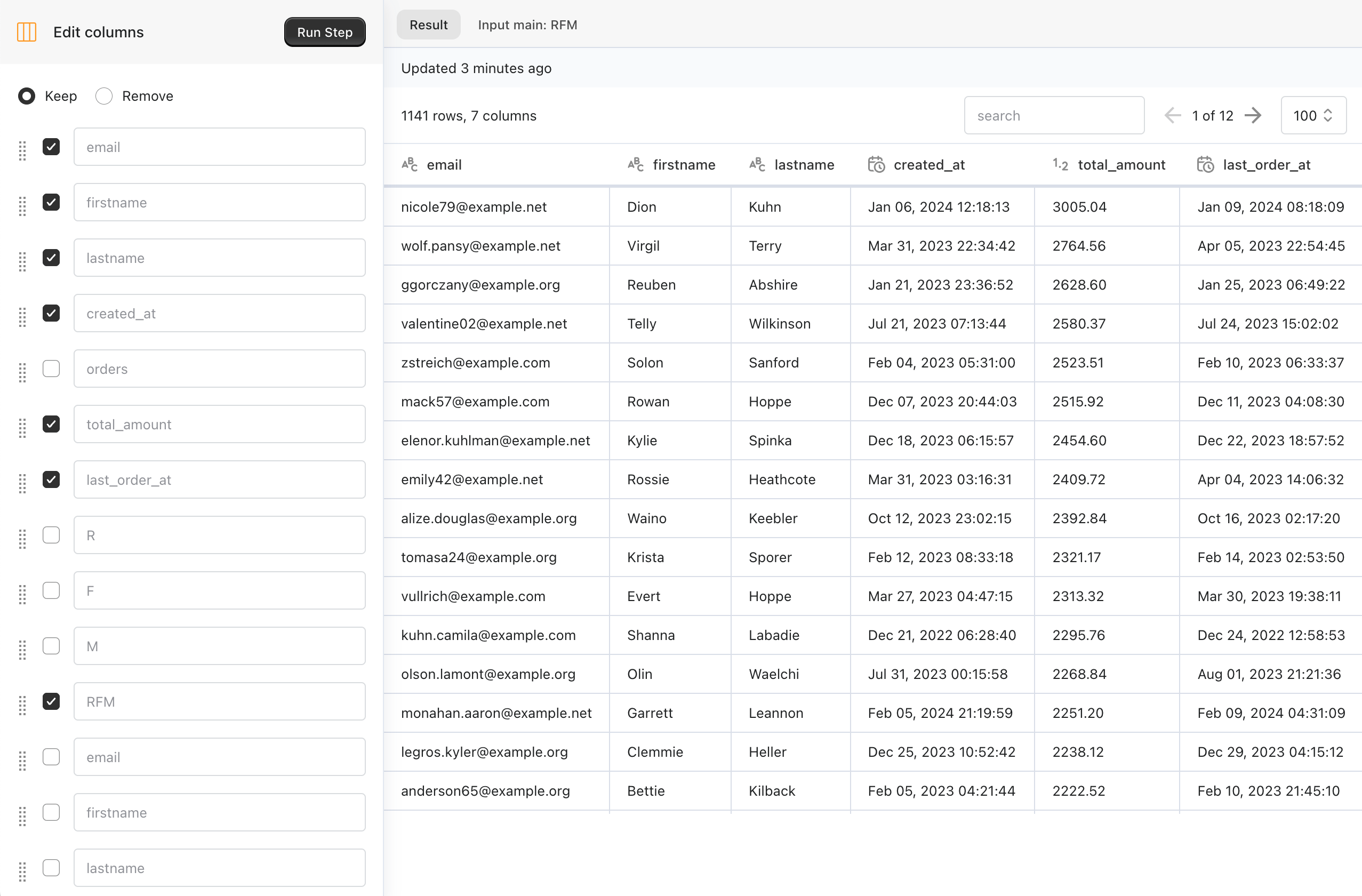The width and height of the screenshot is (1362, 896).
Task: Check the orders column checkbox
Action: tap(52, 369)
